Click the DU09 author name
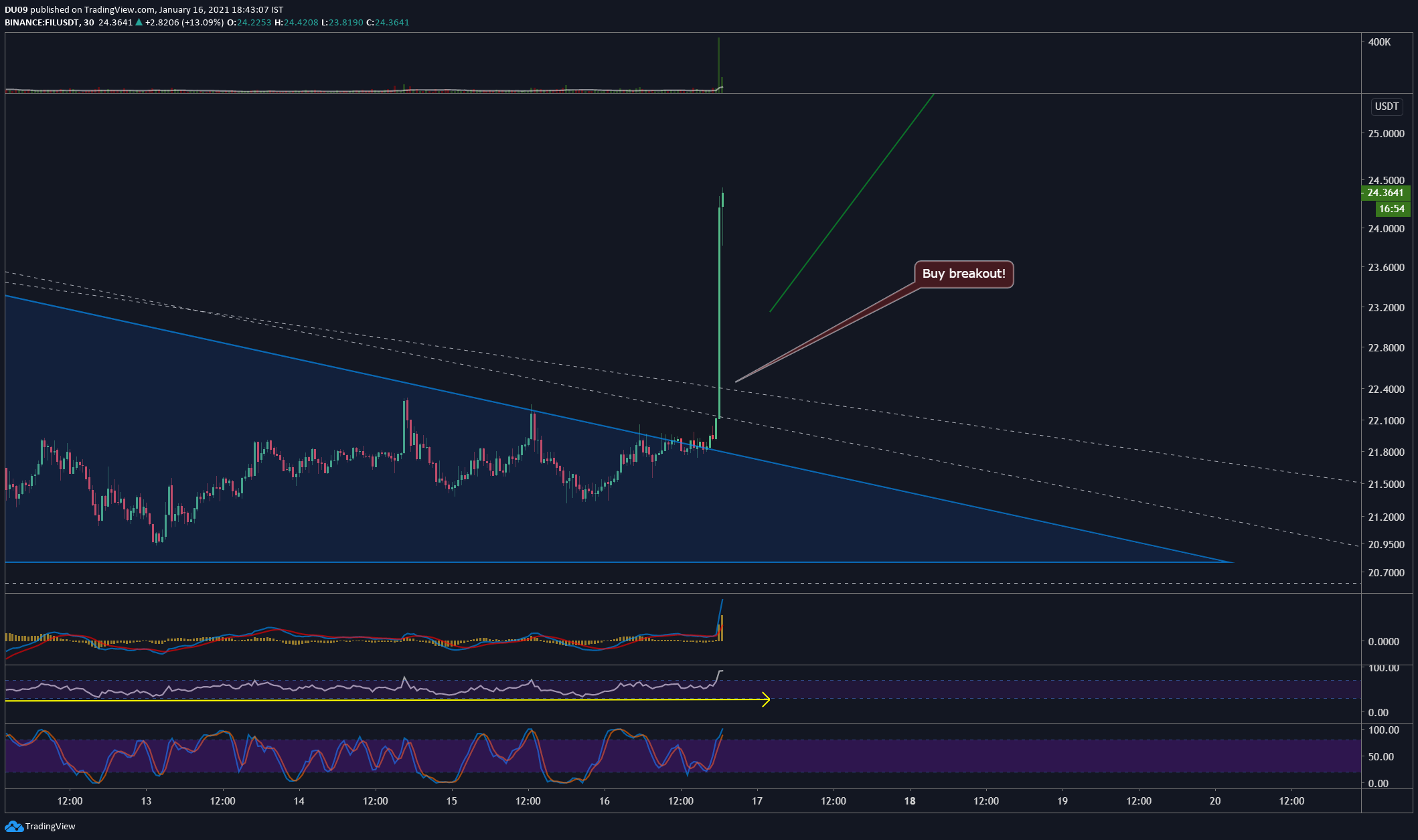The height and width of the screenshot is (840, 1418). coord(16,9)
